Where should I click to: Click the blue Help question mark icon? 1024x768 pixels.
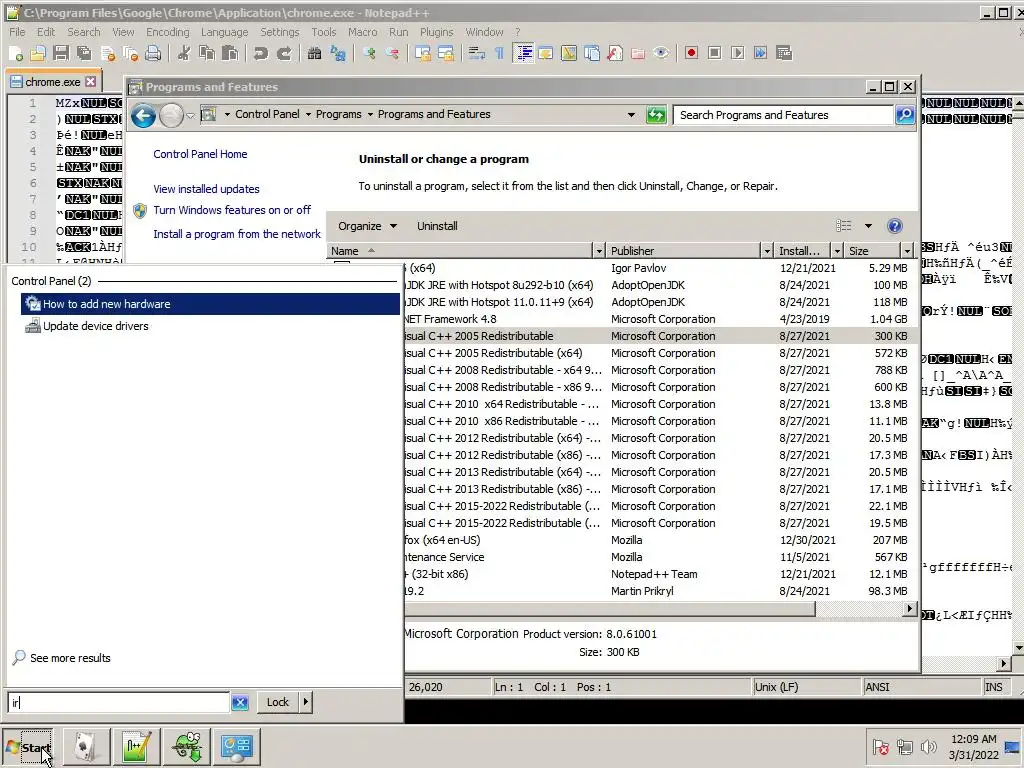pos(895,226)
